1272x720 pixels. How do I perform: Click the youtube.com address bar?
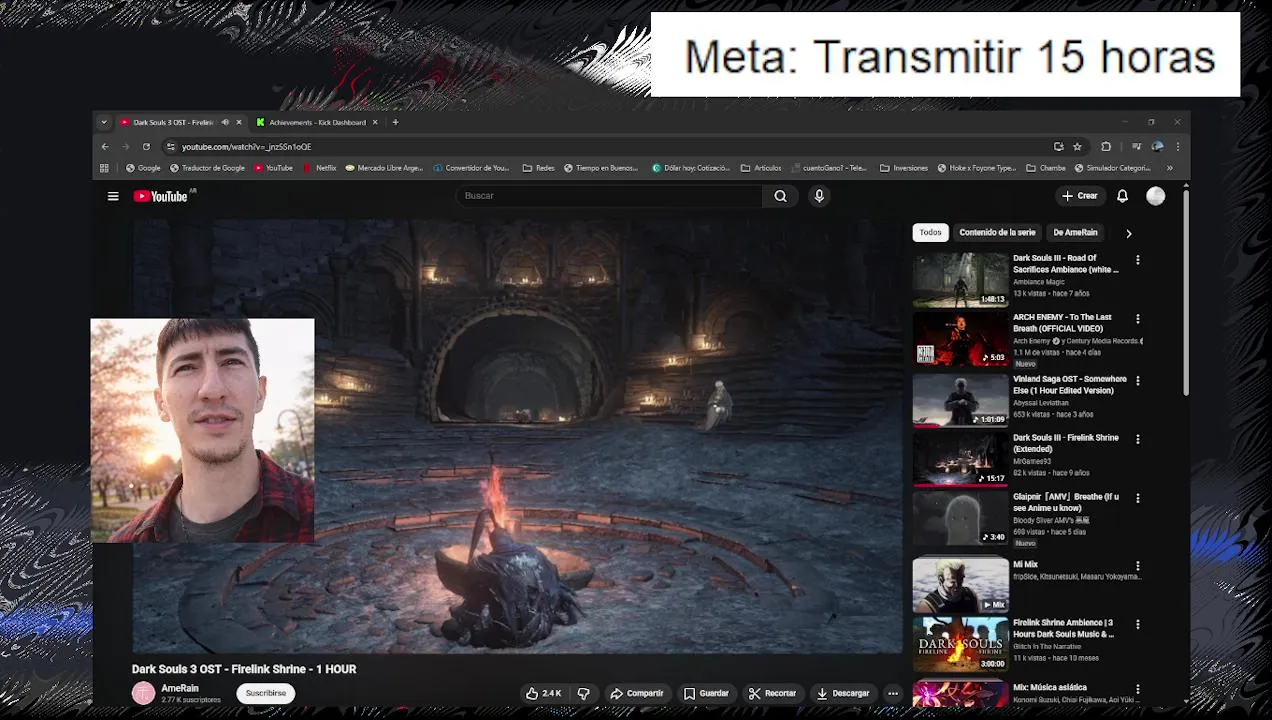pos(610,146)
